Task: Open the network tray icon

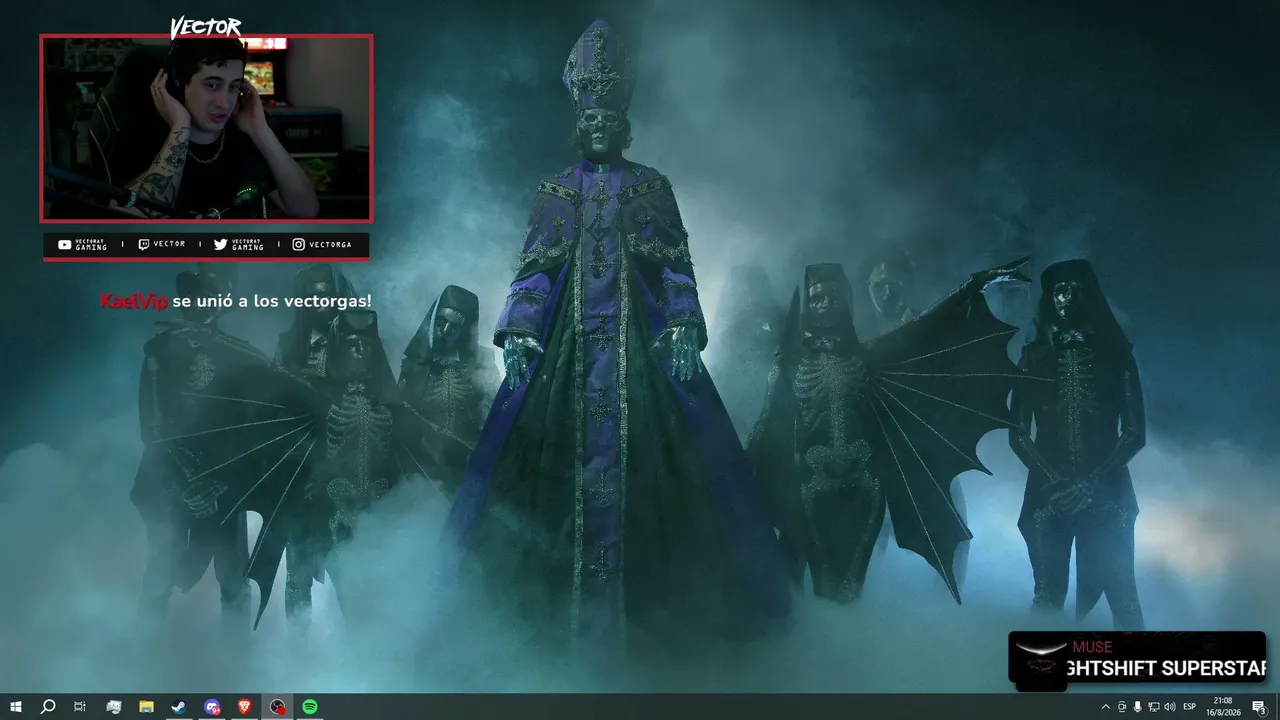Action: pos(1153,707)
